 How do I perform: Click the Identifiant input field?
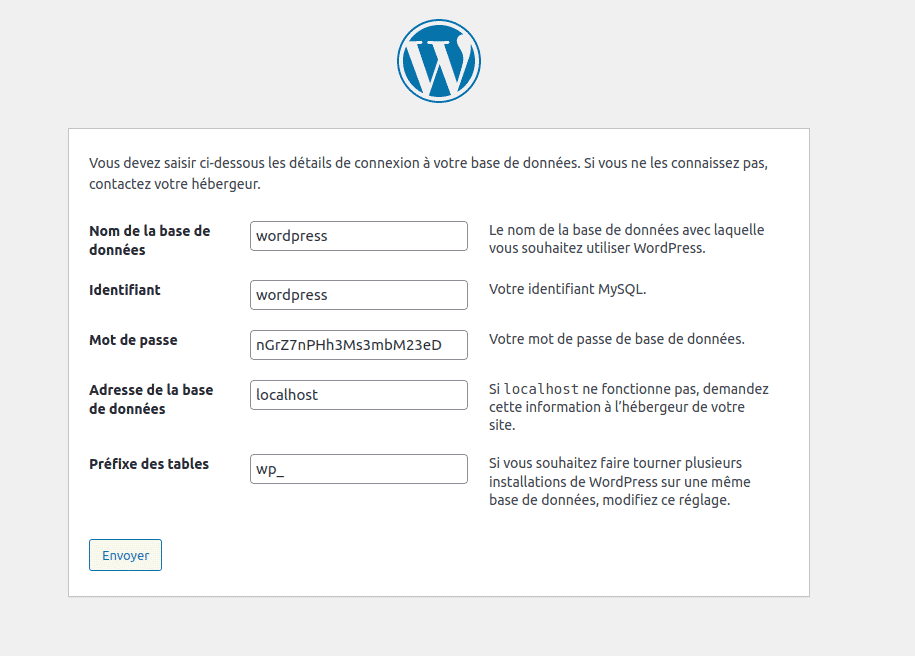pyautogui.click(x=358, y=295)
